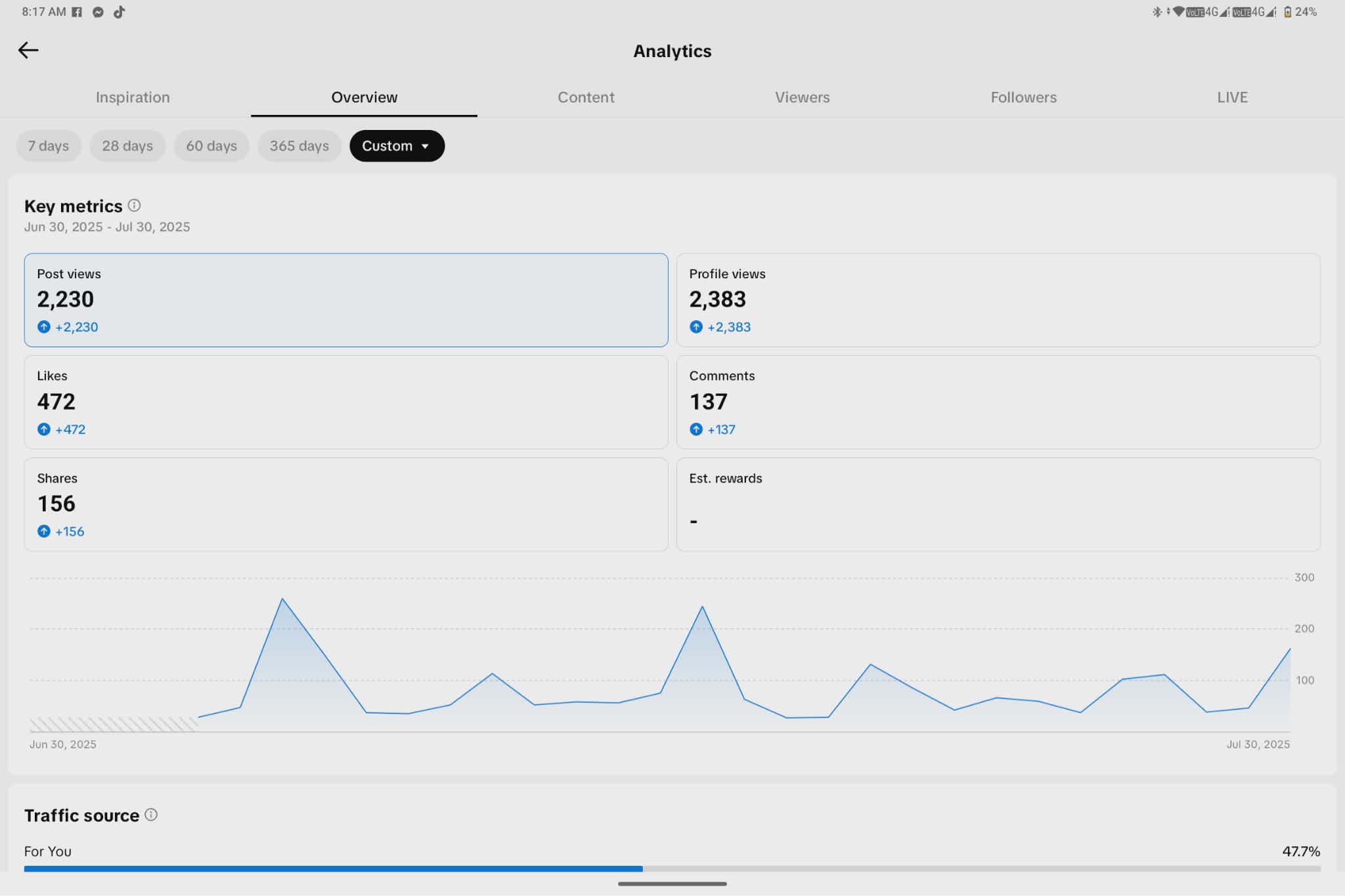Select the 7 days range chip
The height and width of the screenshot is (896, 1345).
click(49, 146)
